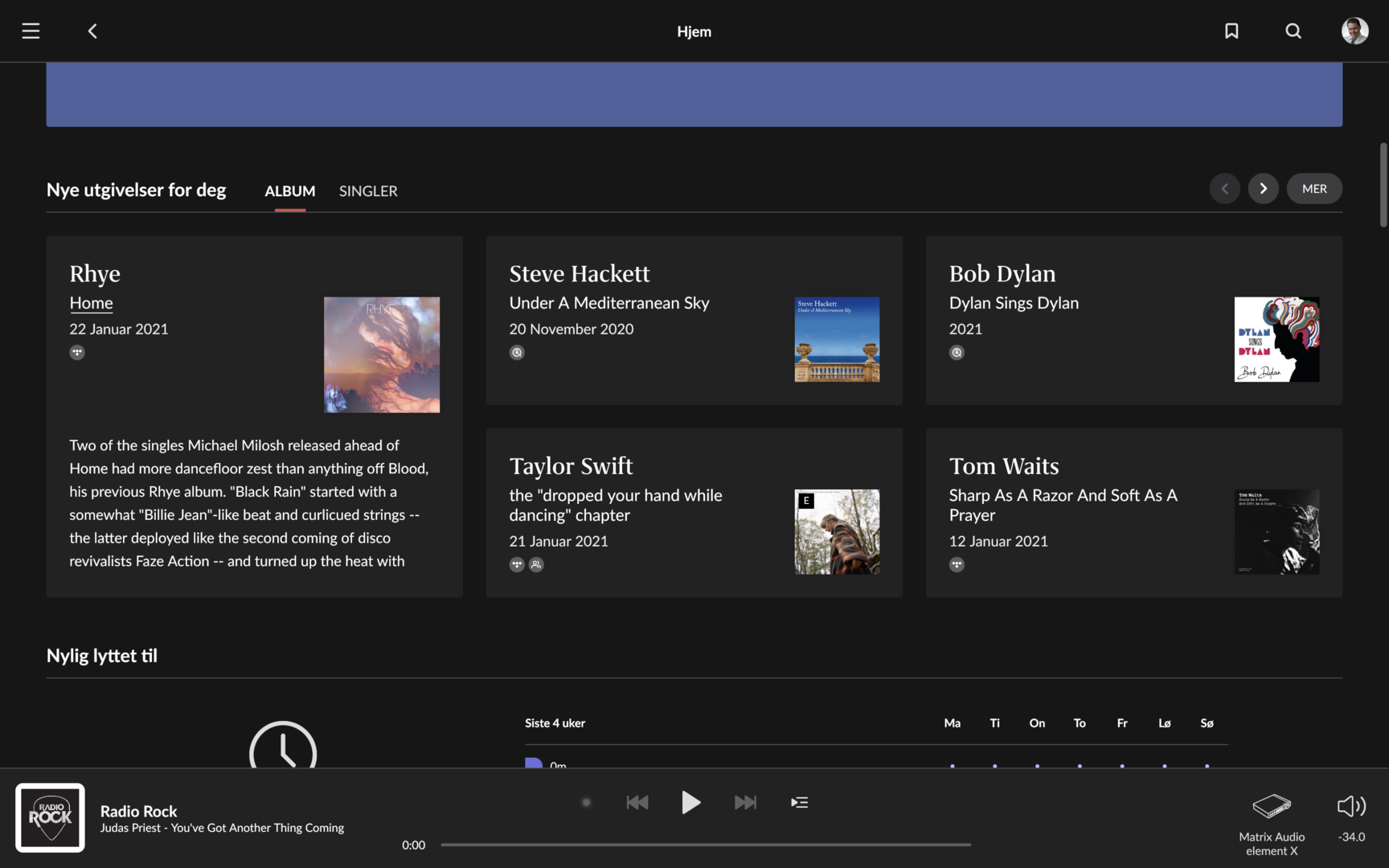This screenshot has width=1389, height=868.
Task: Click the Qobuz icon under Bob Dylan
Action: [957, 352]
